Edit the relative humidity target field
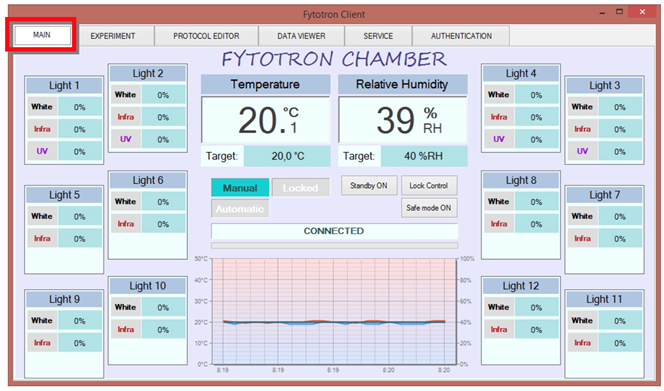This screenshot has height=391, width=664. pos(424,156)
